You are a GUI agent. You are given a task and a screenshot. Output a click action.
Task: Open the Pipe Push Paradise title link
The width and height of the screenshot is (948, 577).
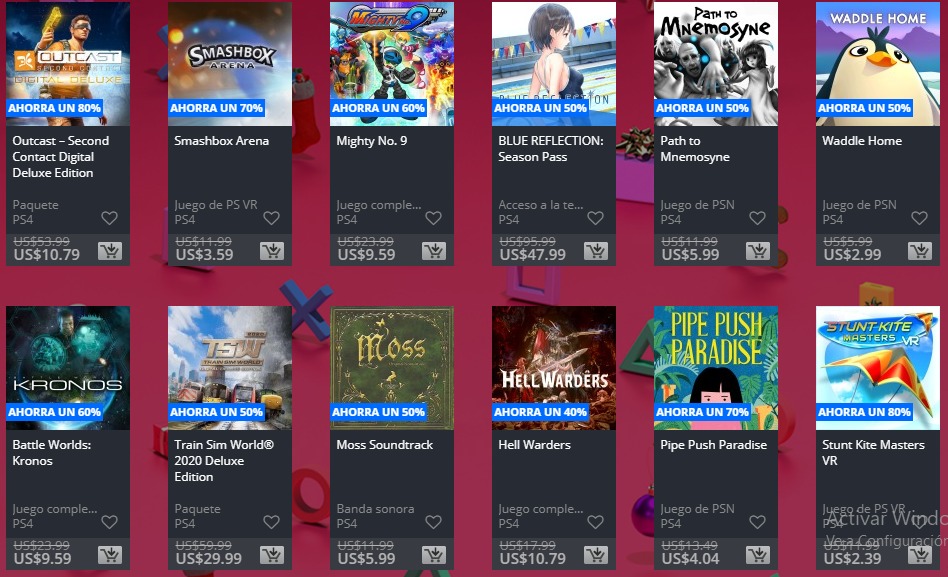[x=713, y=445]
